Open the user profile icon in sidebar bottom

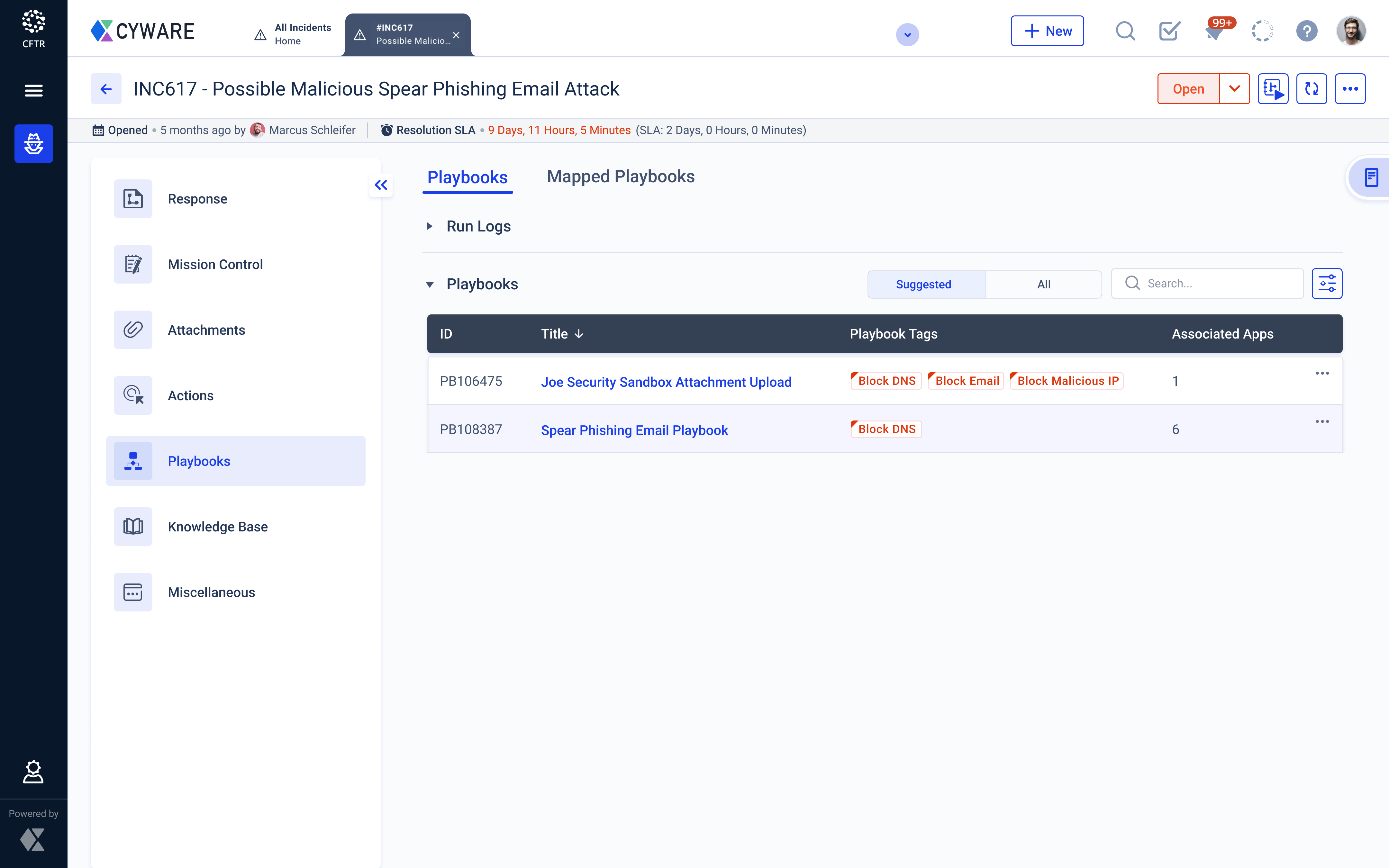tap(33, 772)
